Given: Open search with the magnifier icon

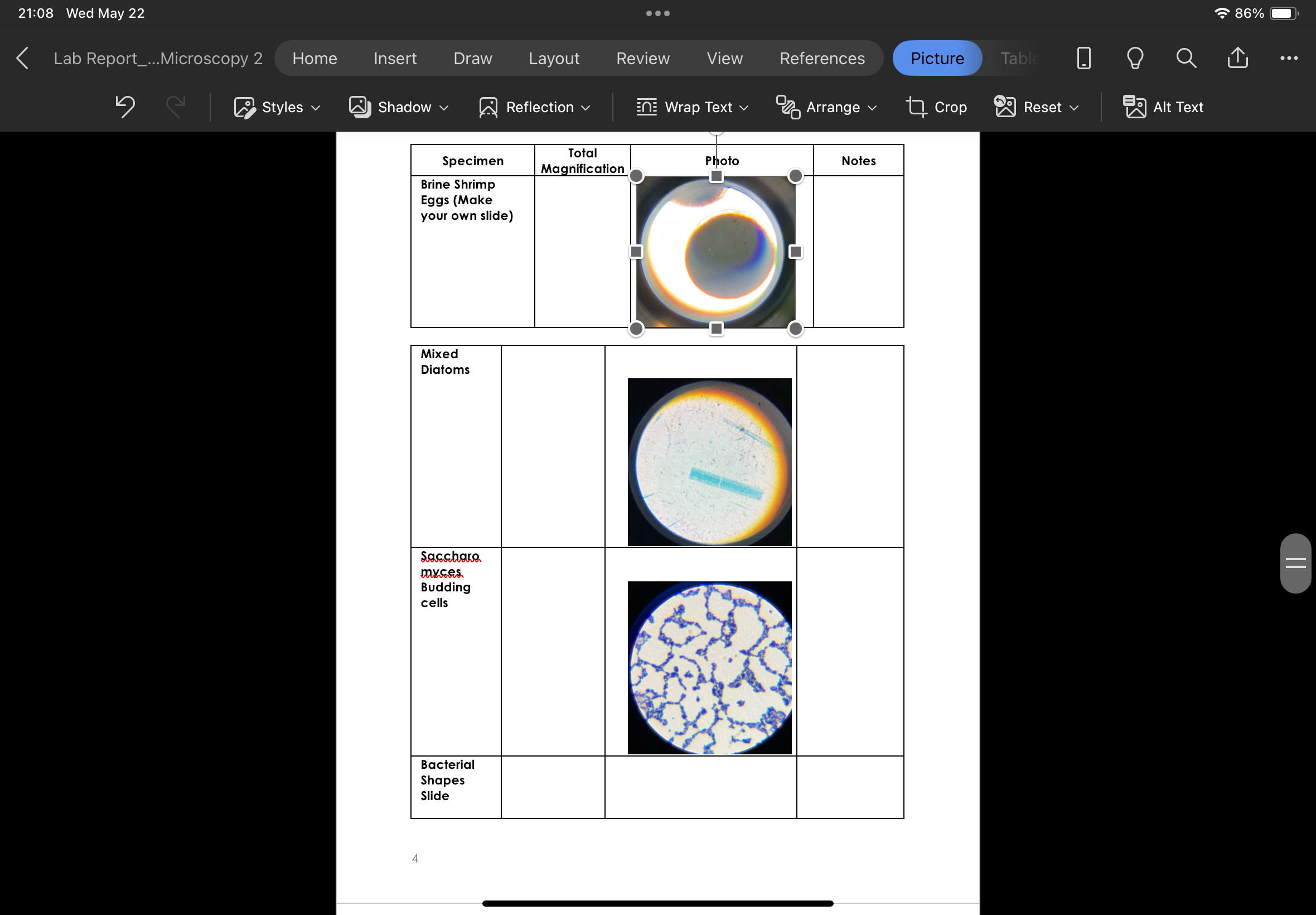Looking at the screenshot, I should click(1186, 59).
